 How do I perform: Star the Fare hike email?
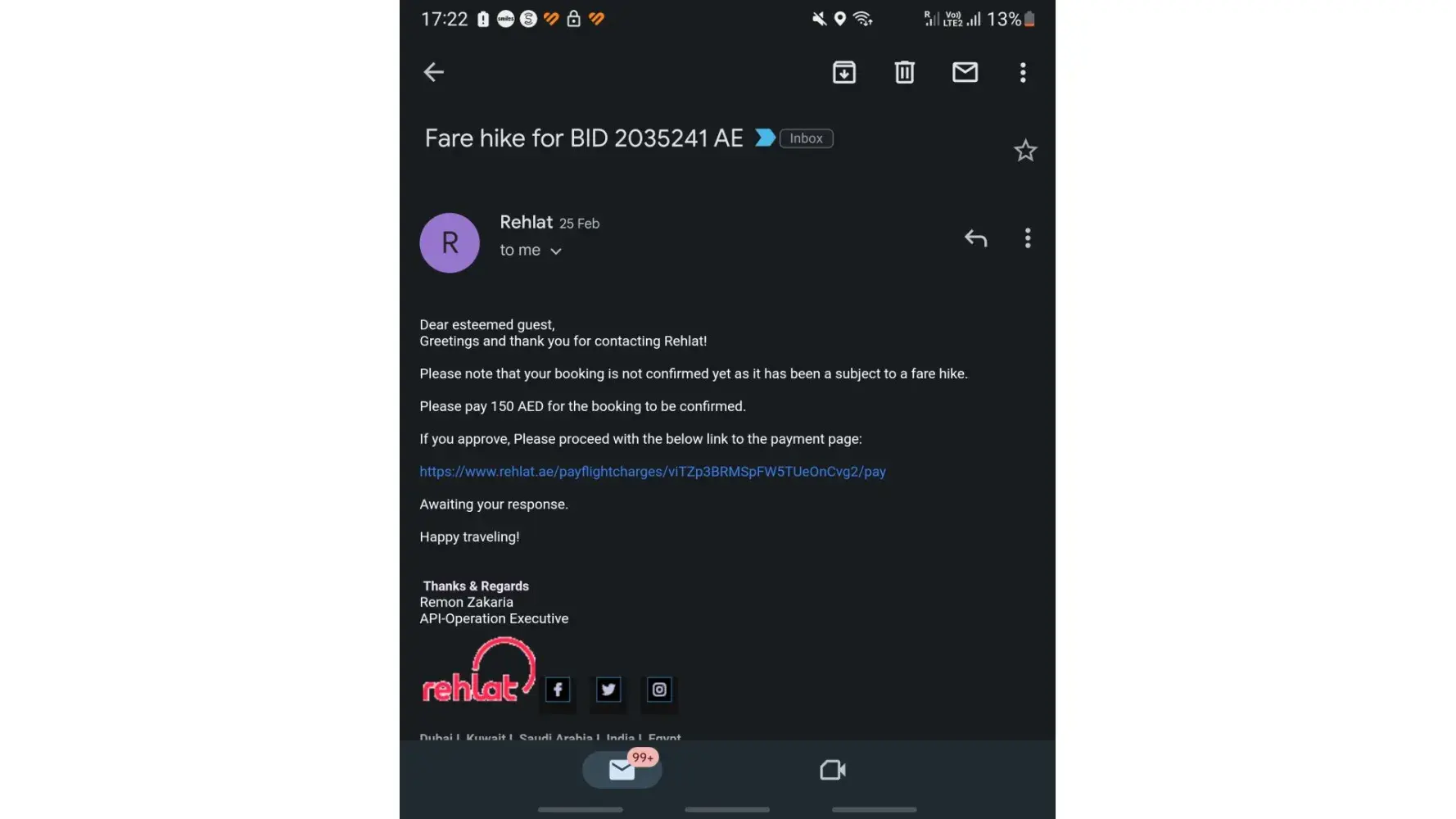[1025, 151]
